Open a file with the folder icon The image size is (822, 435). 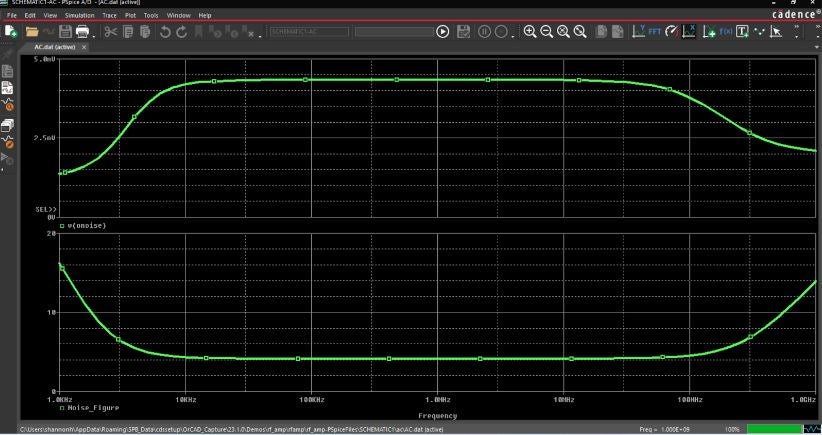[32, 32]
